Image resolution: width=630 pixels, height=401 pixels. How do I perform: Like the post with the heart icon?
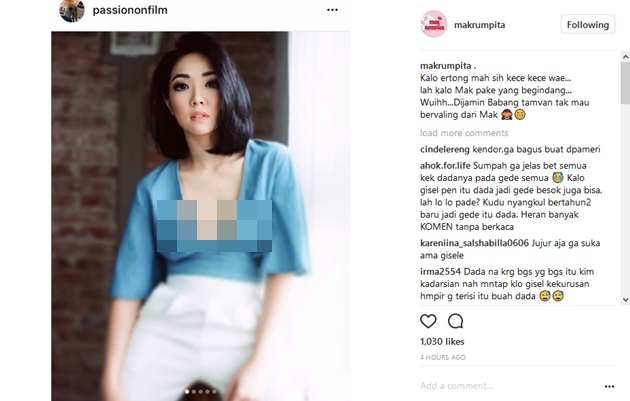pyautogui.click(x=428, y=321)
